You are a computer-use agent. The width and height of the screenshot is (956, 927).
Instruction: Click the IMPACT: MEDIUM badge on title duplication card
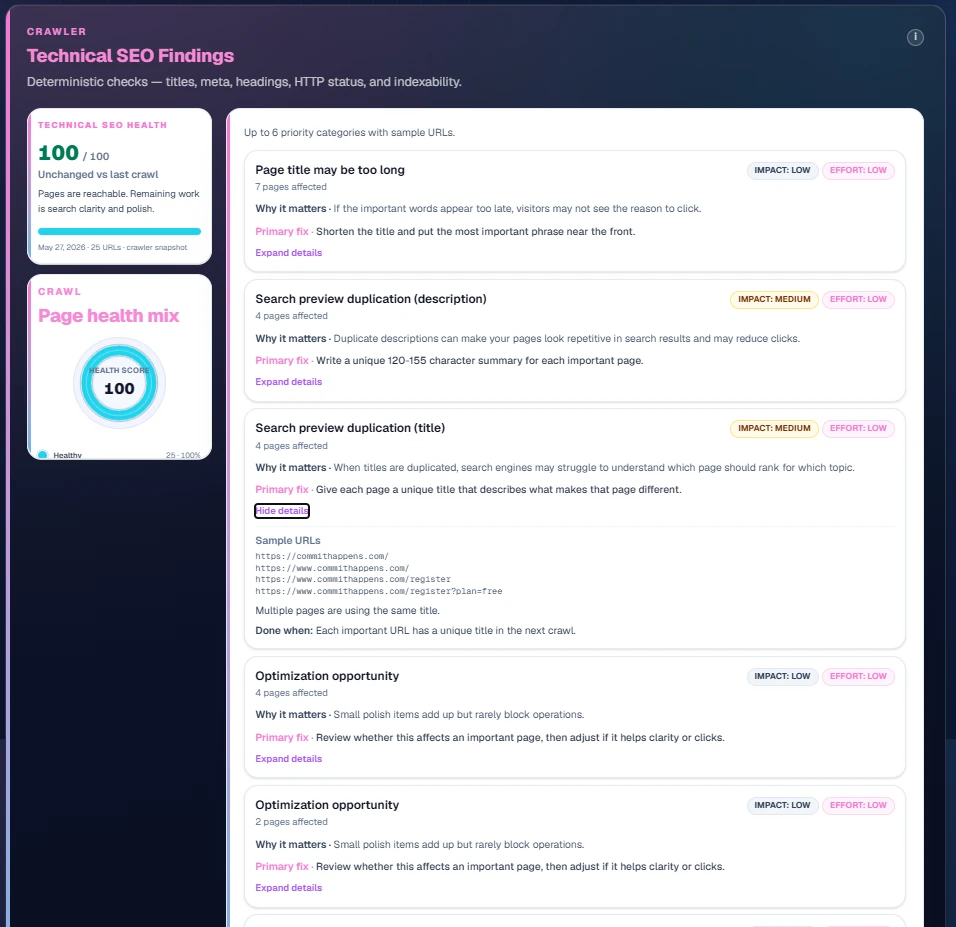point(774,428)
